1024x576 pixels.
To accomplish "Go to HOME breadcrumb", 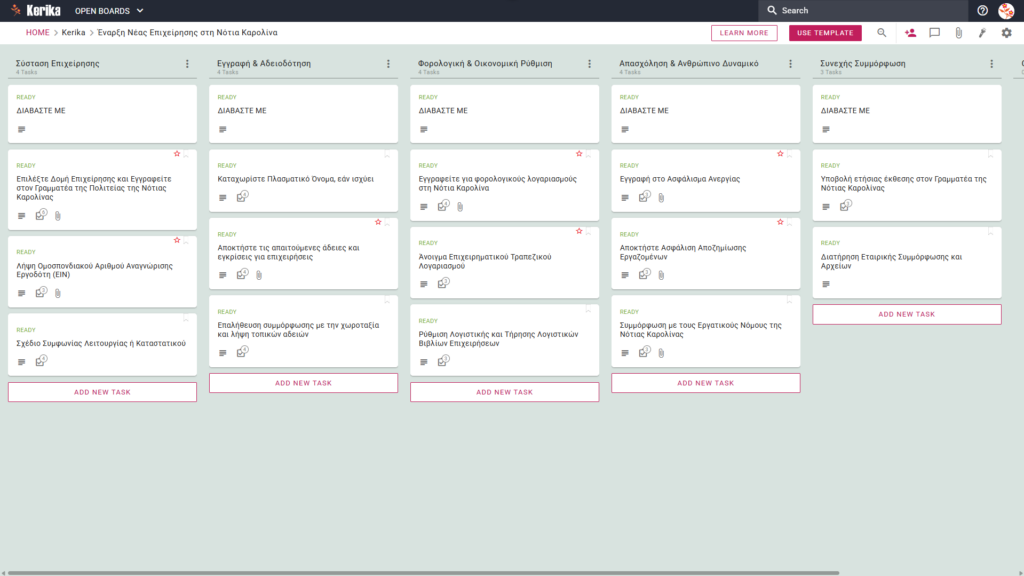I will (x=37, y=33).
